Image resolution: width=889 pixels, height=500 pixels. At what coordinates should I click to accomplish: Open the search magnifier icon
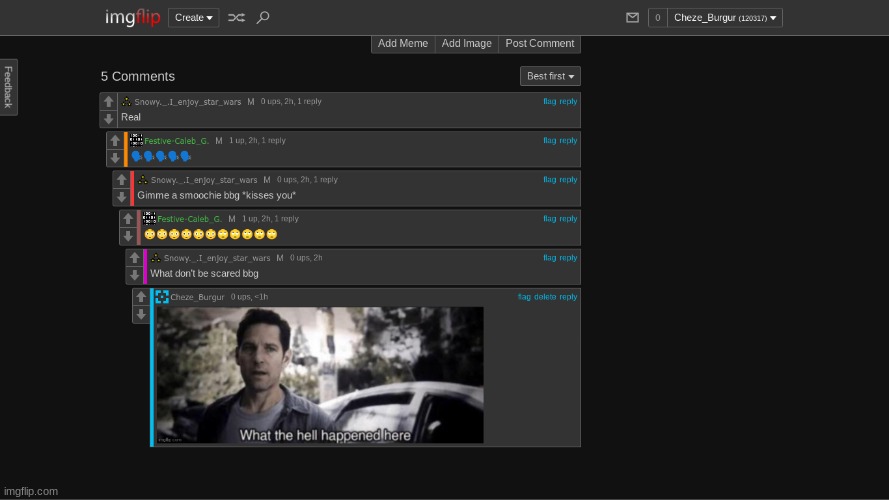(x=263, y=18)
